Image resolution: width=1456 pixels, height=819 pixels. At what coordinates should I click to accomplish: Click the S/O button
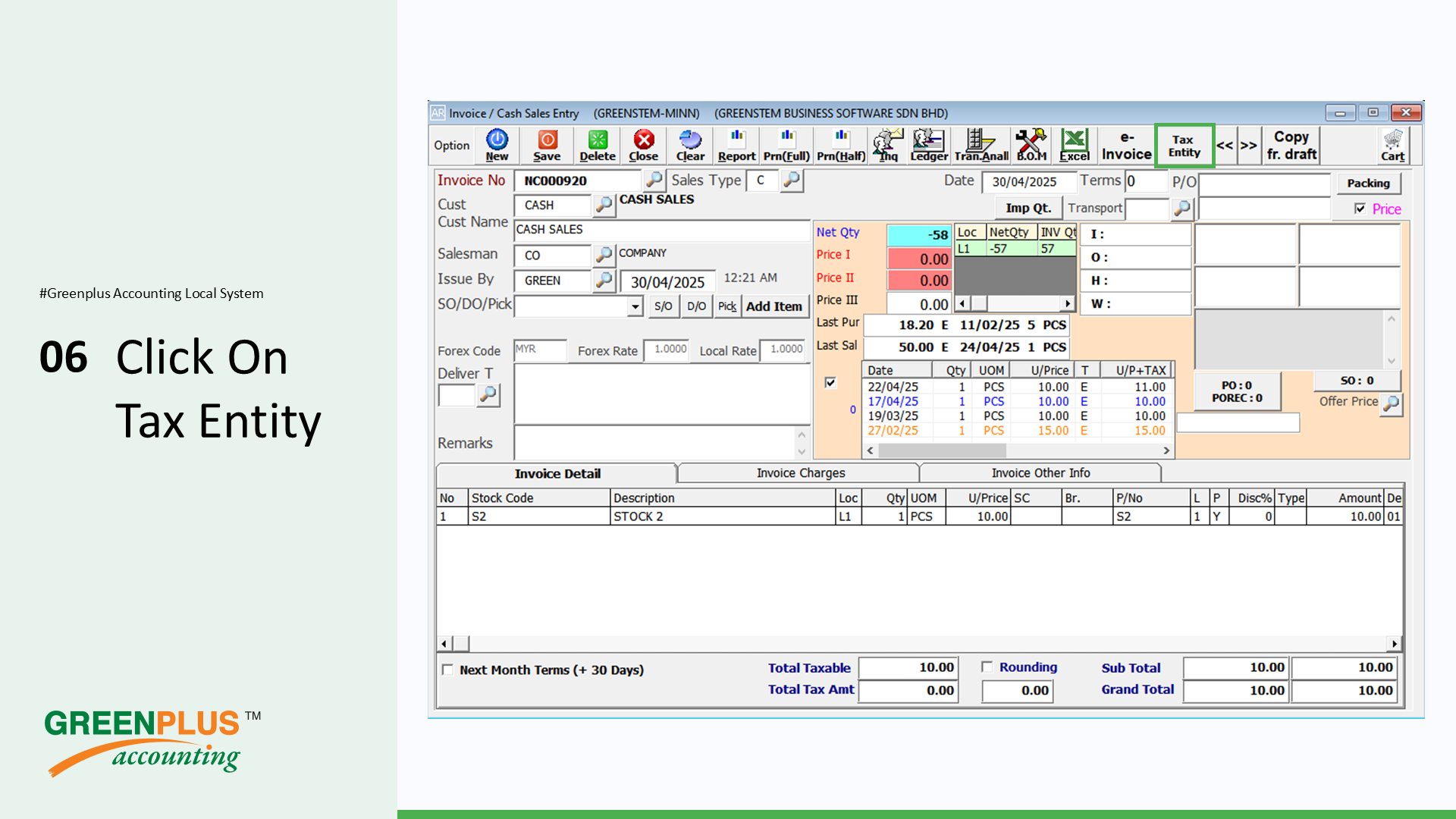(663, 306)
